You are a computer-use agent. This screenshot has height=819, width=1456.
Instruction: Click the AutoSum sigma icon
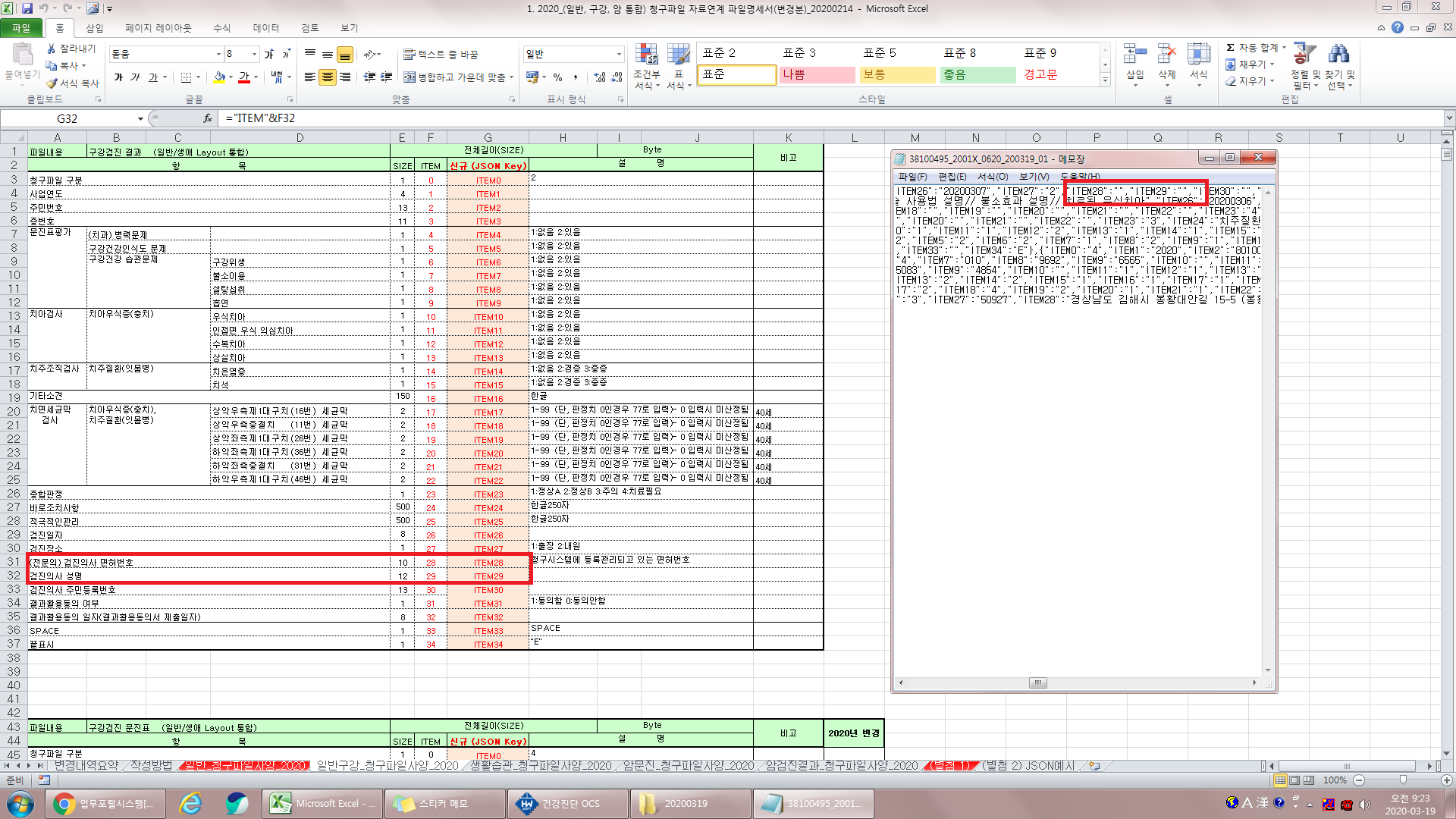(x=1230, y=48)
